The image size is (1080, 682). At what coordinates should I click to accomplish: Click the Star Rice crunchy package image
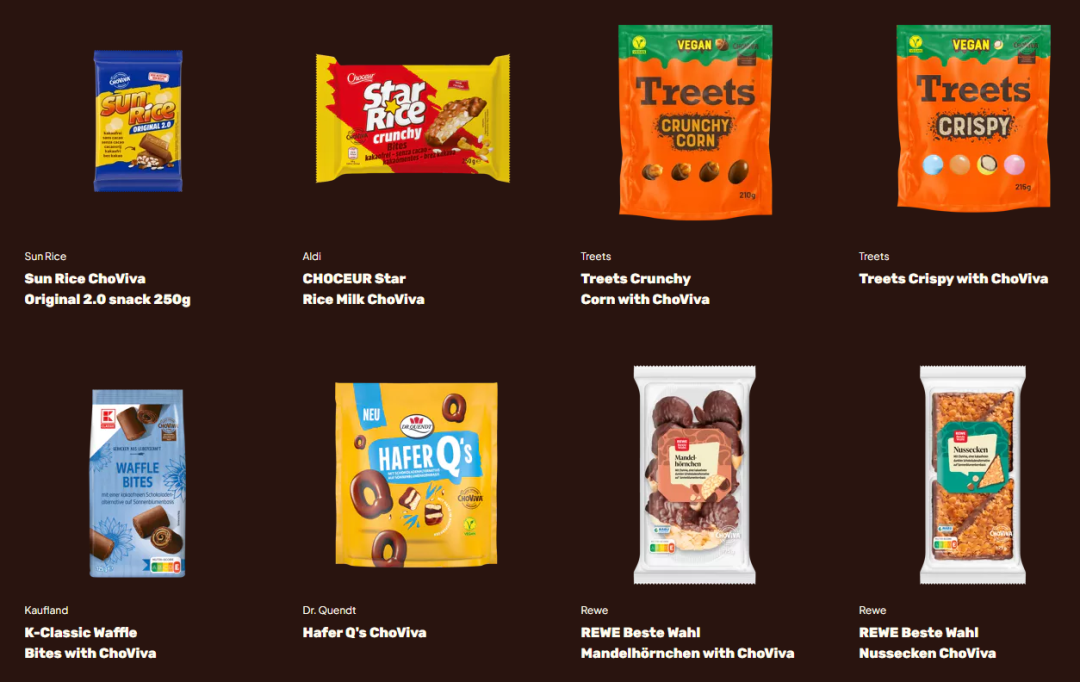[x=413, y=118]
